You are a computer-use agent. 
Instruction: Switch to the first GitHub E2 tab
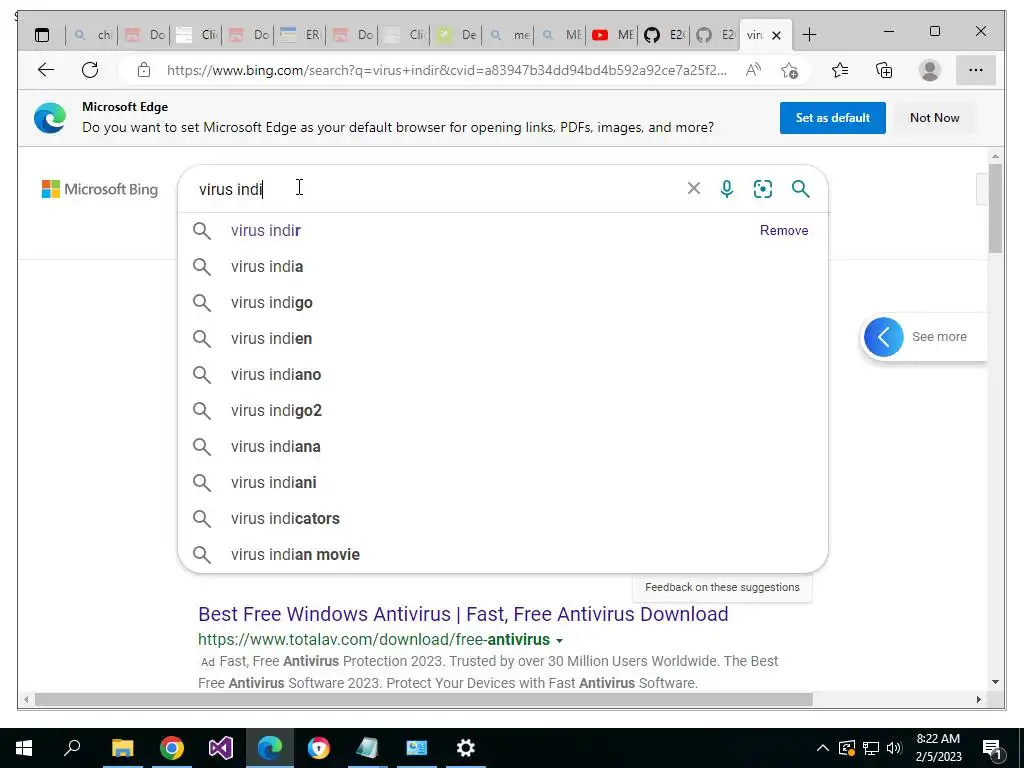(x=664, y=35)
